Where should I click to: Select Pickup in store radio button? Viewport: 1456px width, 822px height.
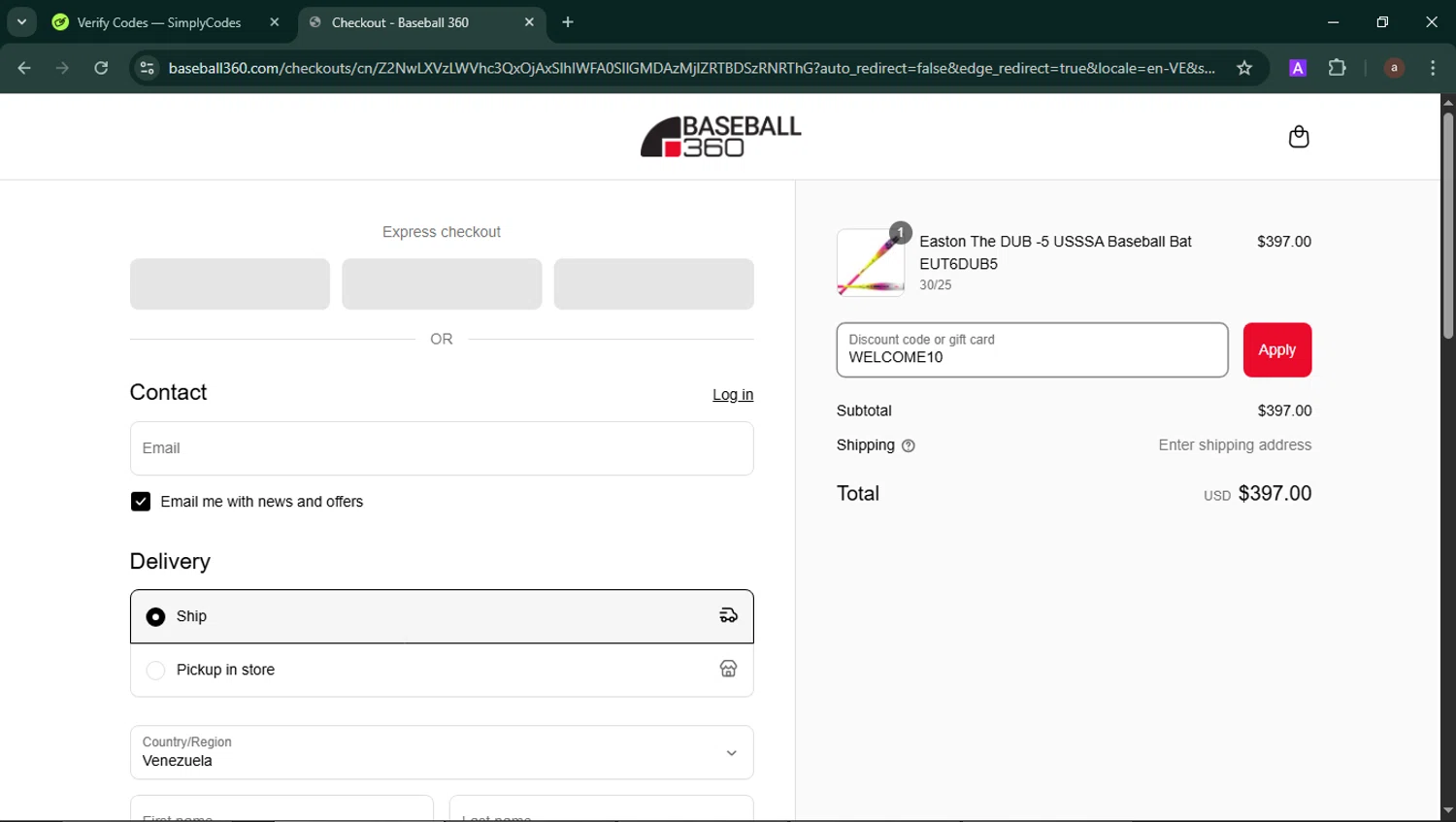[155, 671]
